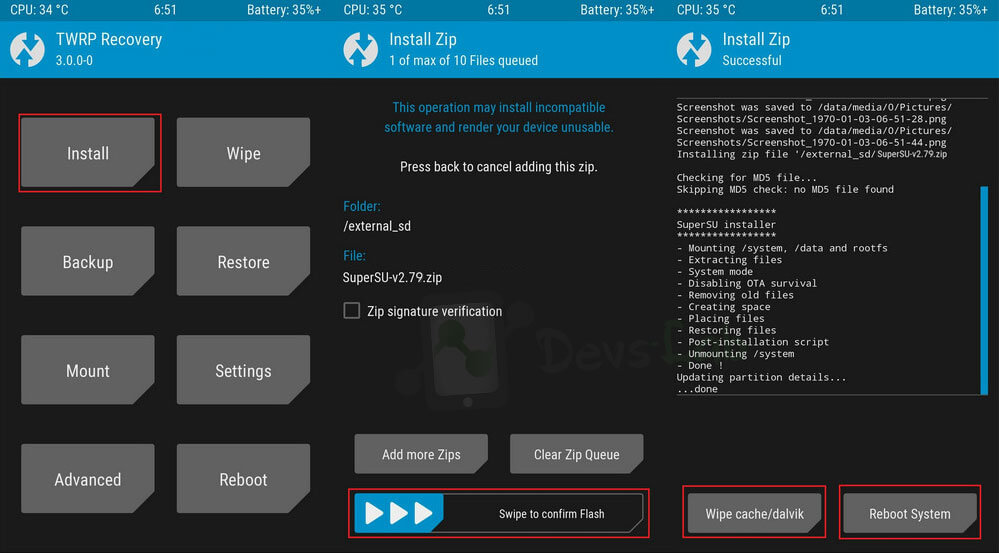Click the /external_sd folder path
Viewport: 999px width, 553px height.
pyautogui.click(x=377, y=226)
